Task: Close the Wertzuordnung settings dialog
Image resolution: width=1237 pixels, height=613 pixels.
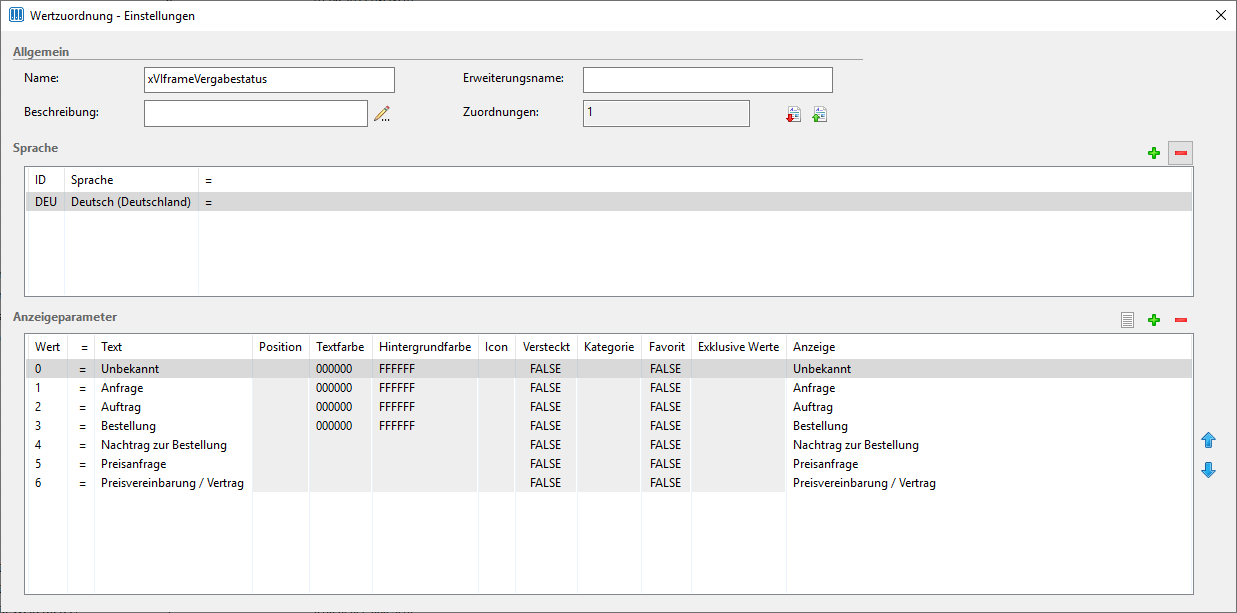Action: (x=1220, y=15)
